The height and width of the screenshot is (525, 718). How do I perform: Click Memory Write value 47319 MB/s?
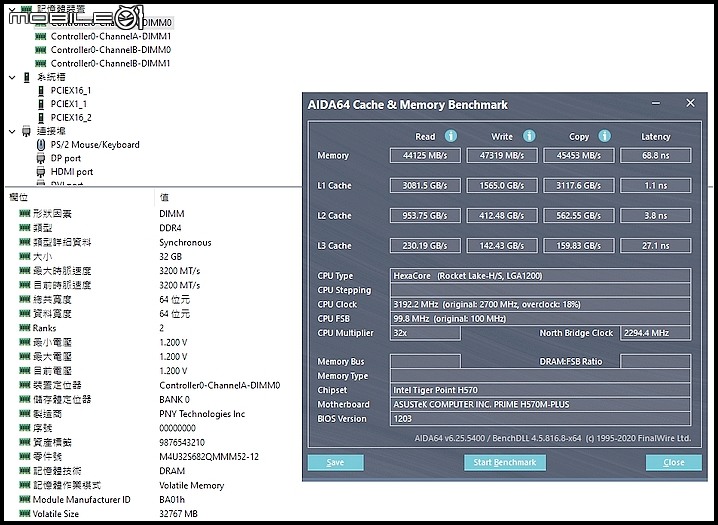[x=502, y=156]
